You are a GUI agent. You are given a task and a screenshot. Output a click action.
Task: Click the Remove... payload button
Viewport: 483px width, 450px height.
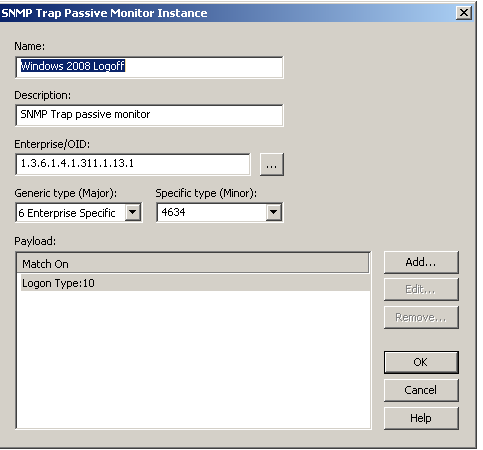(x=421, y=318)
